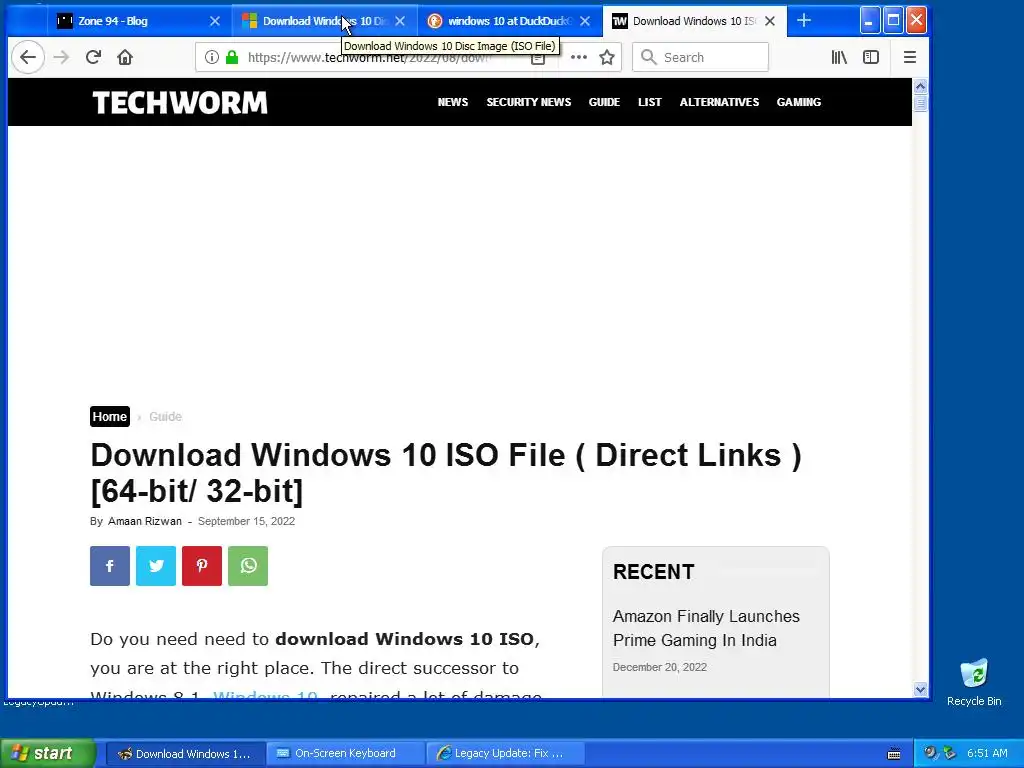The width and height of the screenshot is (1024, 768).
Task: Click the 6:51 AM system clock
Action: click(x=987, y=754)
